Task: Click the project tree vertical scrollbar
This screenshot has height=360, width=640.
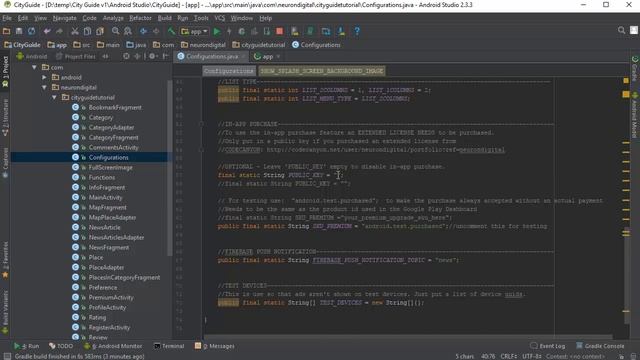Action: tap(169, 167)
